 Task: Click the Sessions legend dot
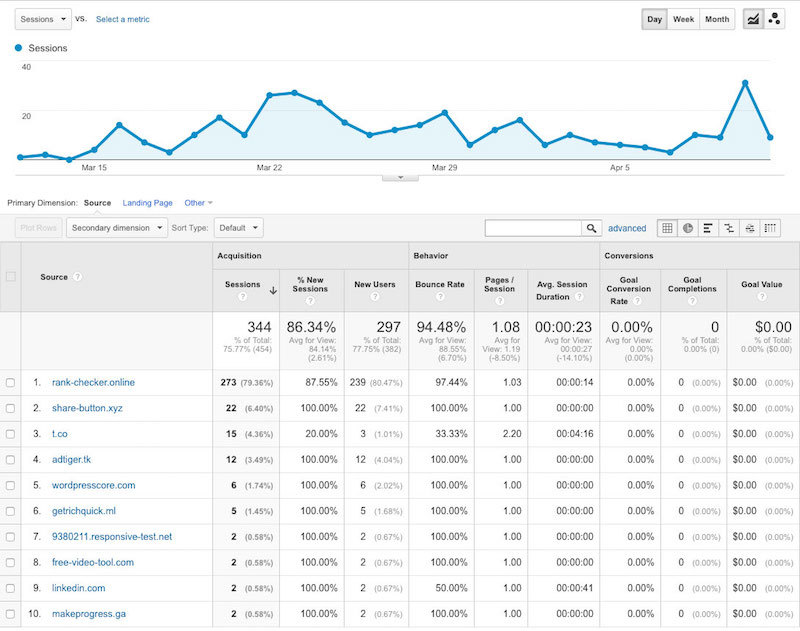pyautogui.click(x=19, y=48)
